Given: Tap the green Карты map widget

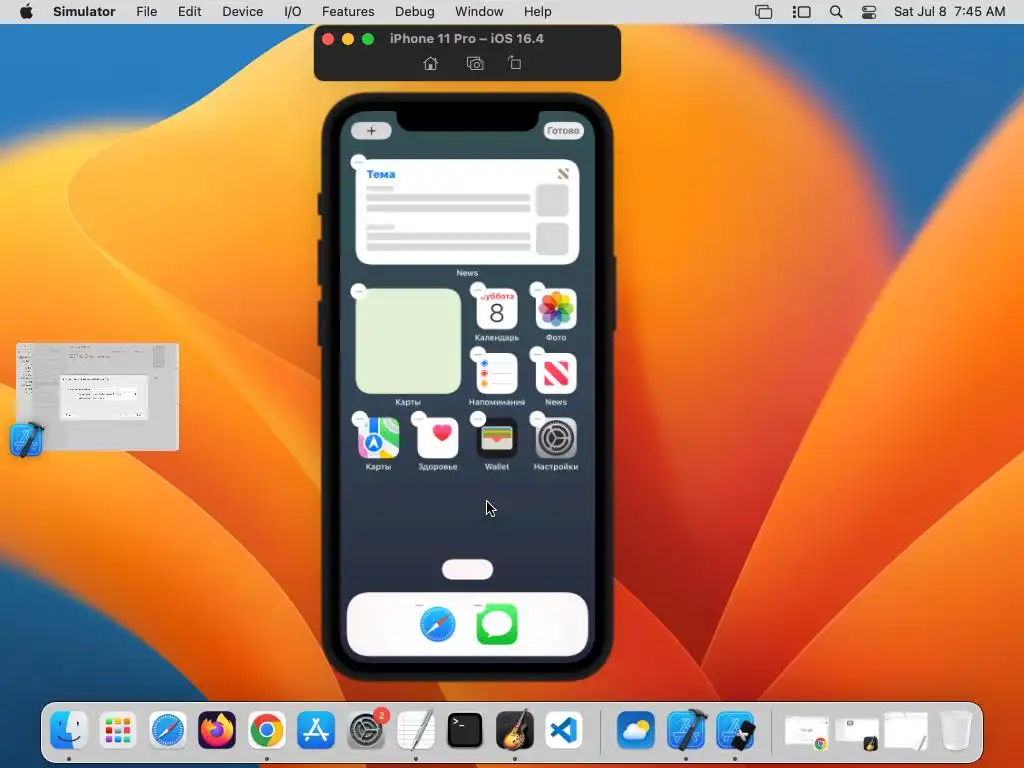Looking at the screenshot, I should click(x=408, y=341).
